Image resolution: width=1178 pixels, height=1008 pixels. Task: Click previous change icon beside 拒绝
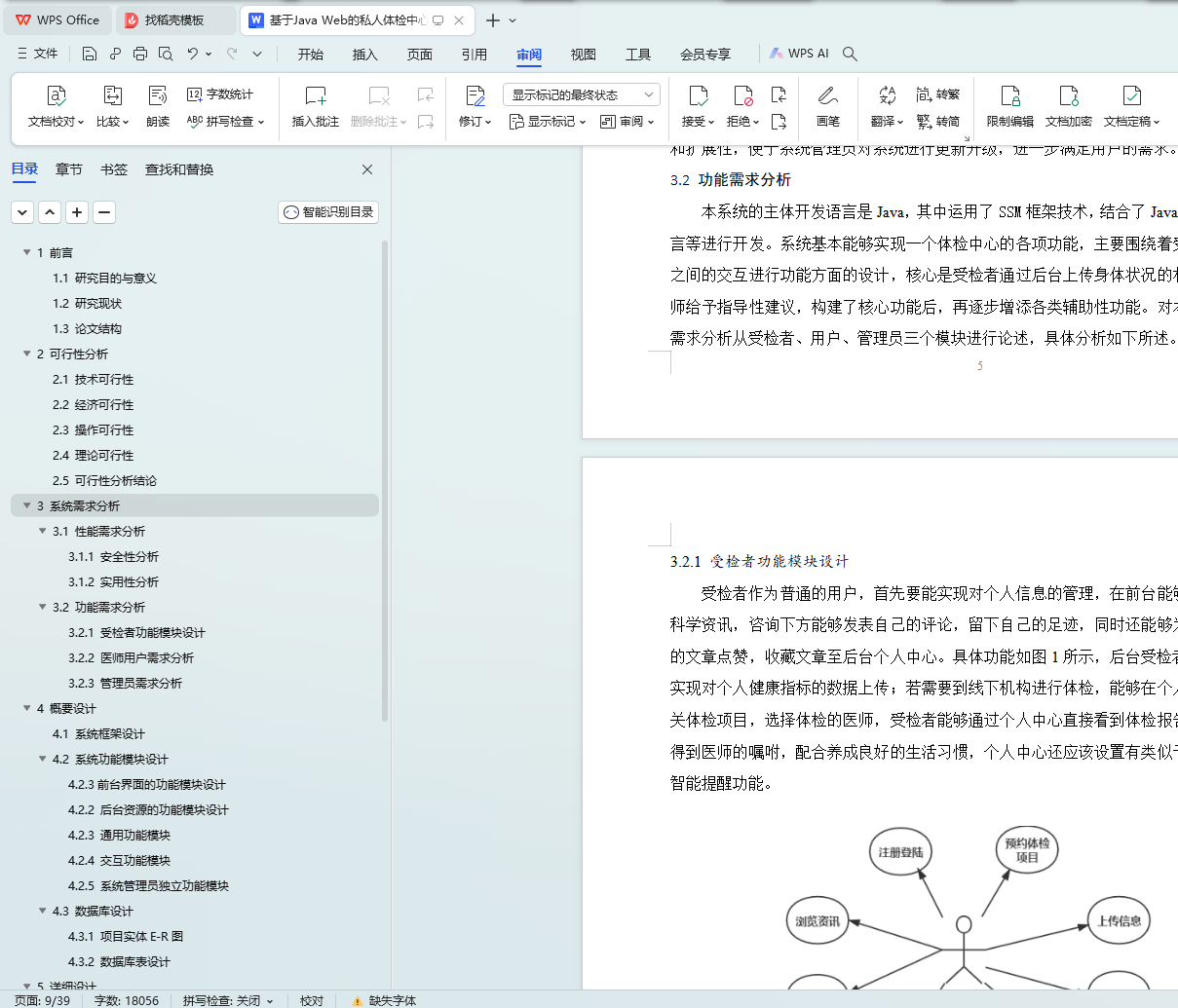tap(779, 94)
